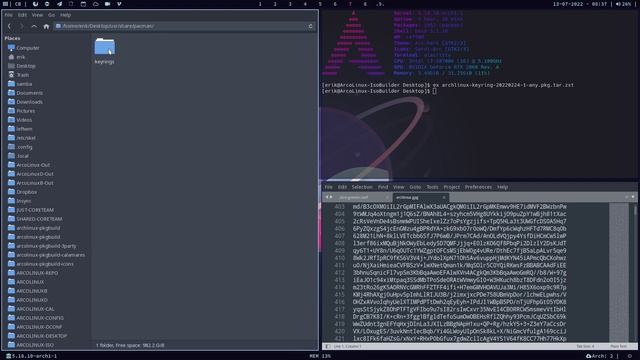Open the text editor Find menu
Viewport: 640px width, 360px height.
coord(383,187)
